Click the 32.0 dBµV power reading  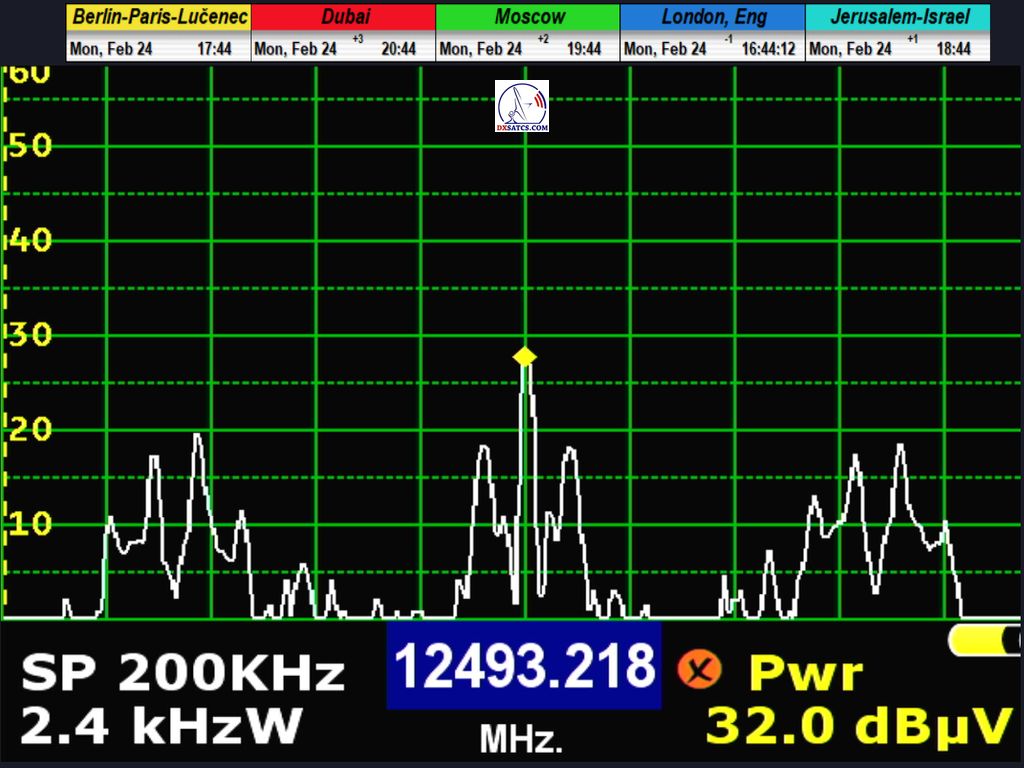point(859,726)
